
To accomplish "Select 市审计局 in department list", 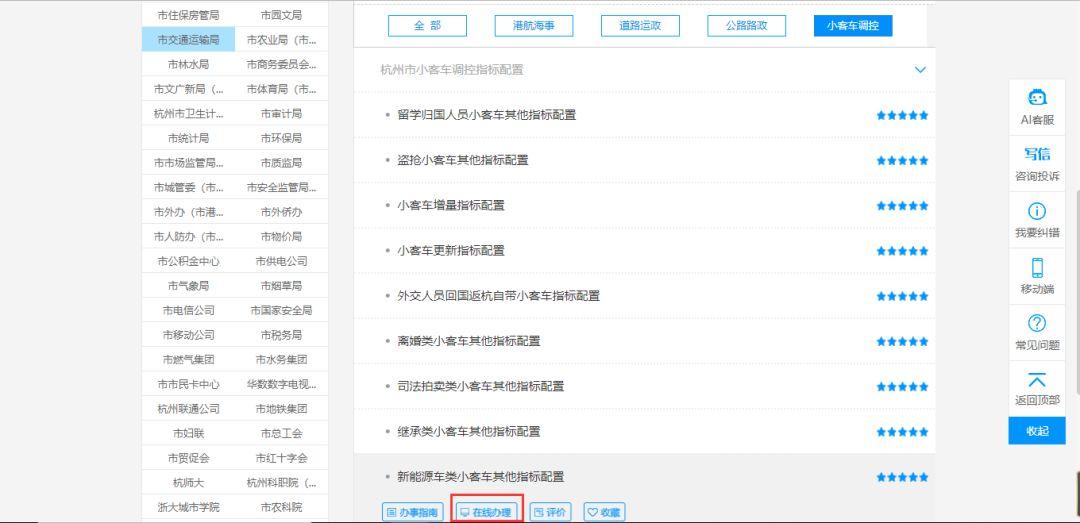I will pyautogui.click(x=281, y=114).
